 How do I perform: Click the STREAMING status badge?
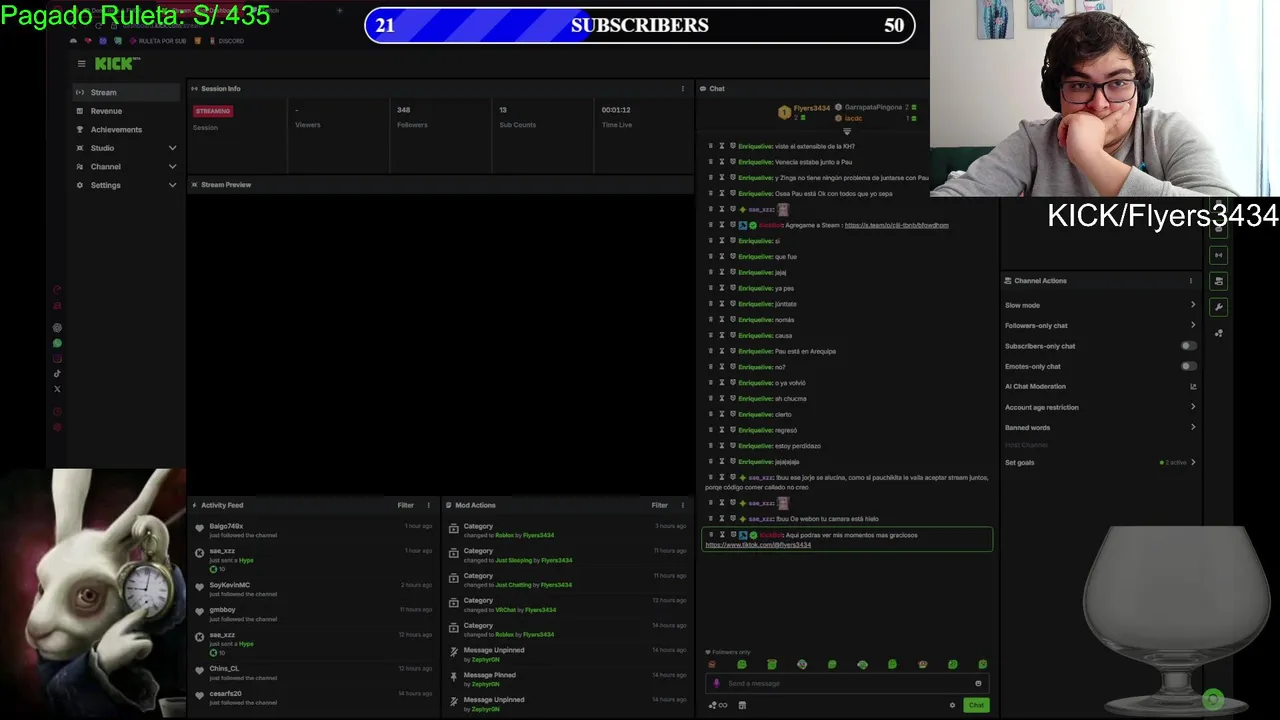(213, 111)
